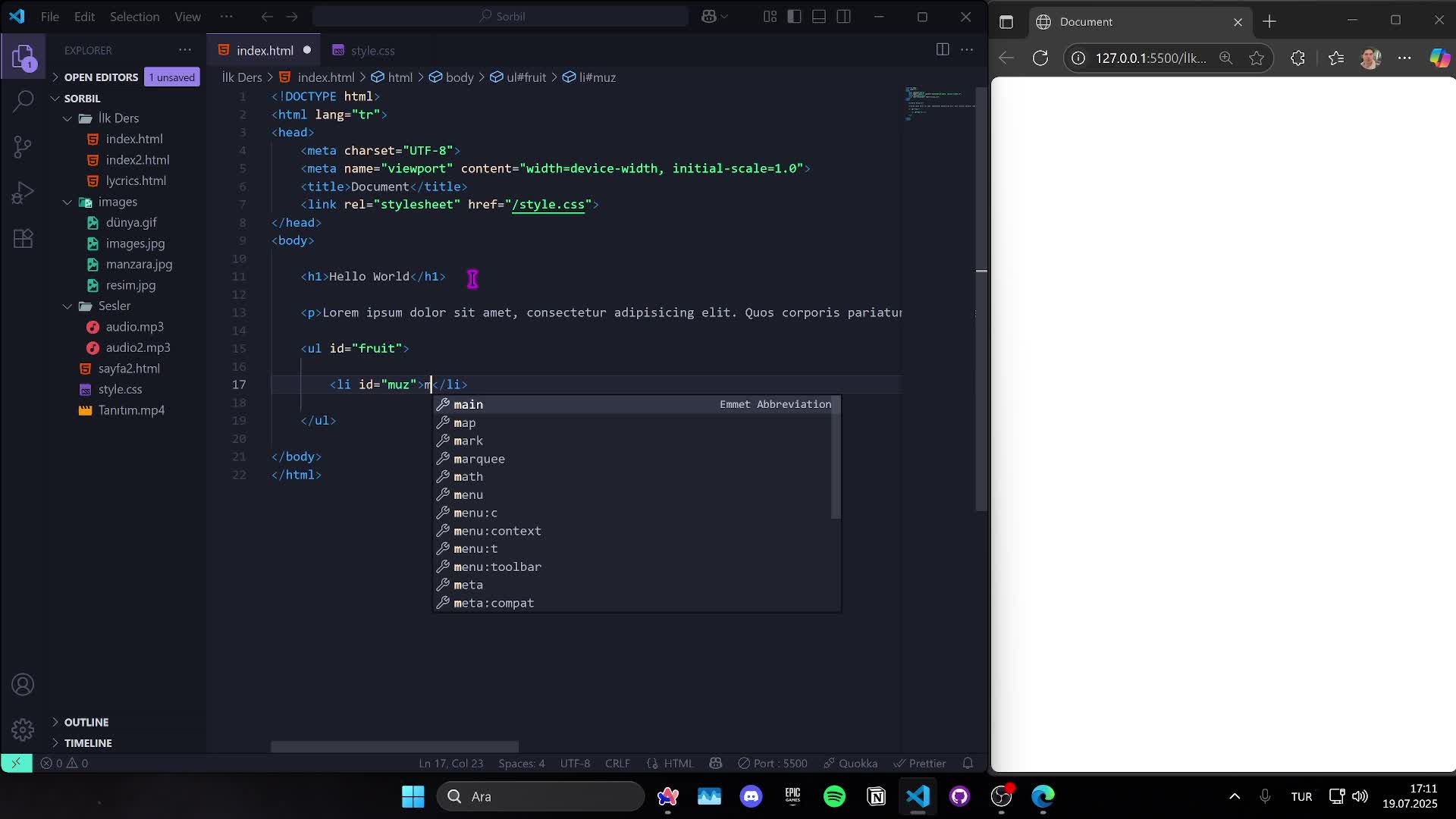Open Spotify from the taskbar
The image size is (1456, 819).
pos(834,796)
